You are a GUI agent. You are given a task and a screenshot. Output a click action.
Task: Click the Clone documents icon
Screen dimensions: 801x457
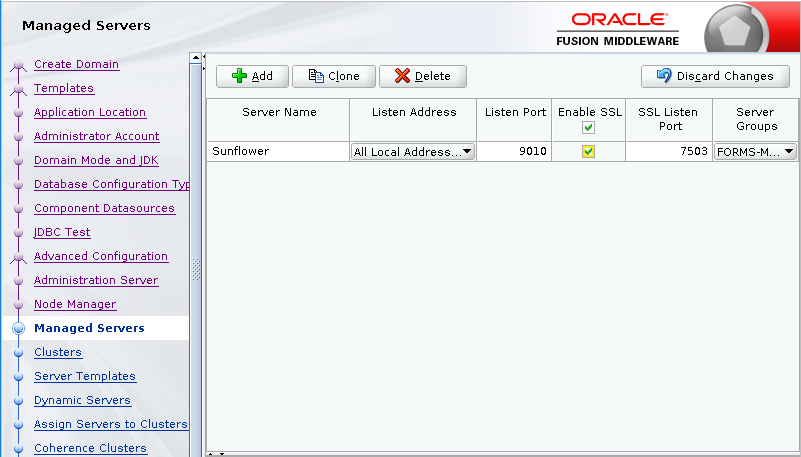316,76
